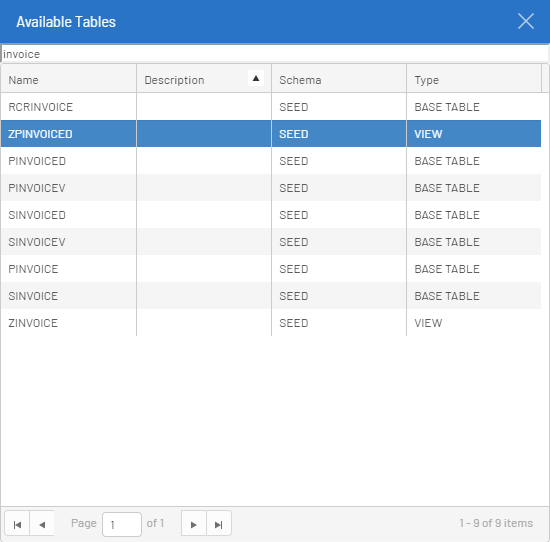Pick the PINVOICEV table entry
550x542 pixels.
[x=271, y=188]
